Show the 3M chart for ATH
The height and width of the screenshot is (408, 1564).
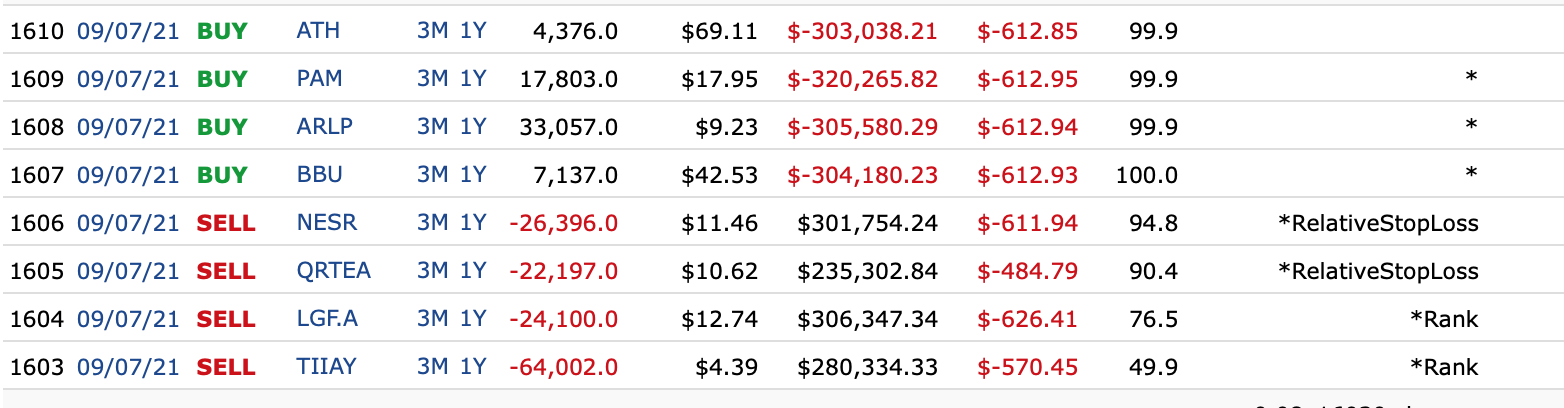point(433,31)
